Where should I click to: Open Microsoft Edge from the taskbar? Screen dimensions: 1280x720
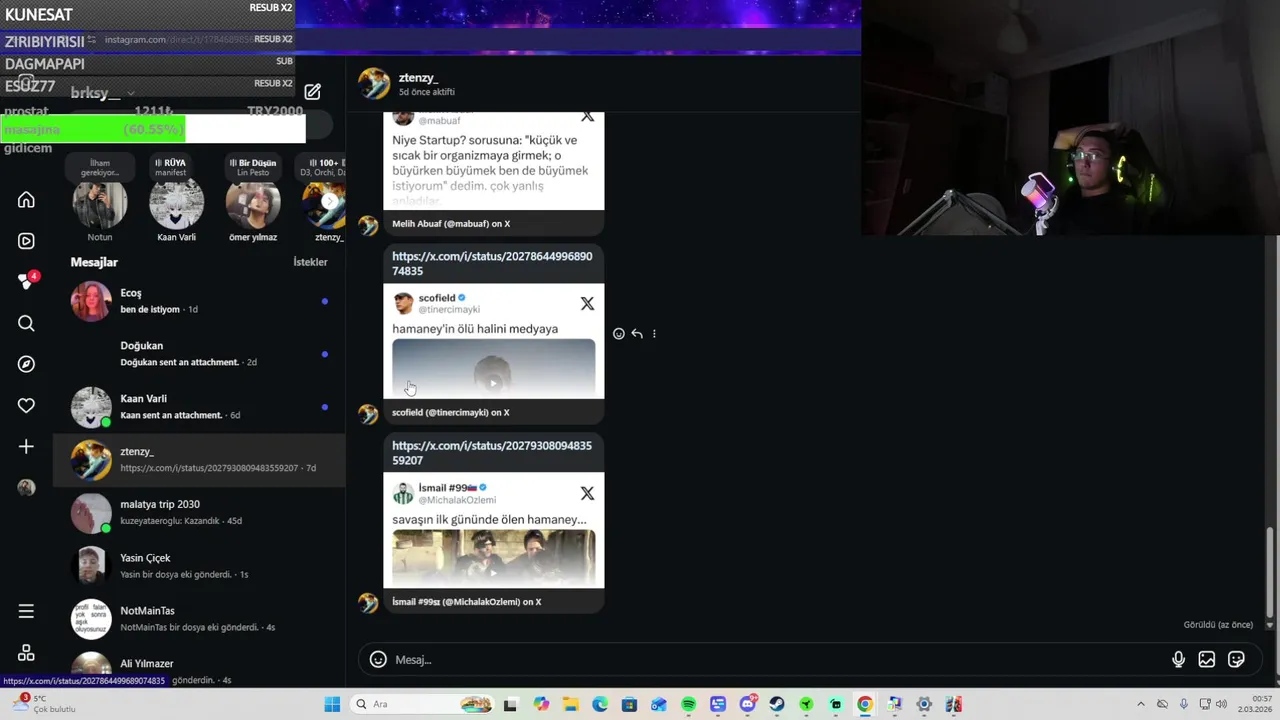(x=600, y=704)
